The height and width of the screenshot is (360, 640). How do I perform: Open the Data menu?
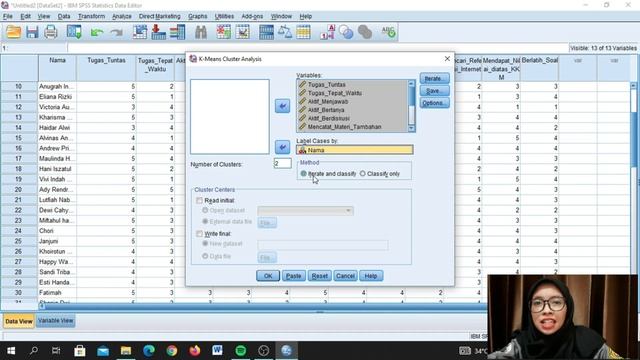coord(64,16)
